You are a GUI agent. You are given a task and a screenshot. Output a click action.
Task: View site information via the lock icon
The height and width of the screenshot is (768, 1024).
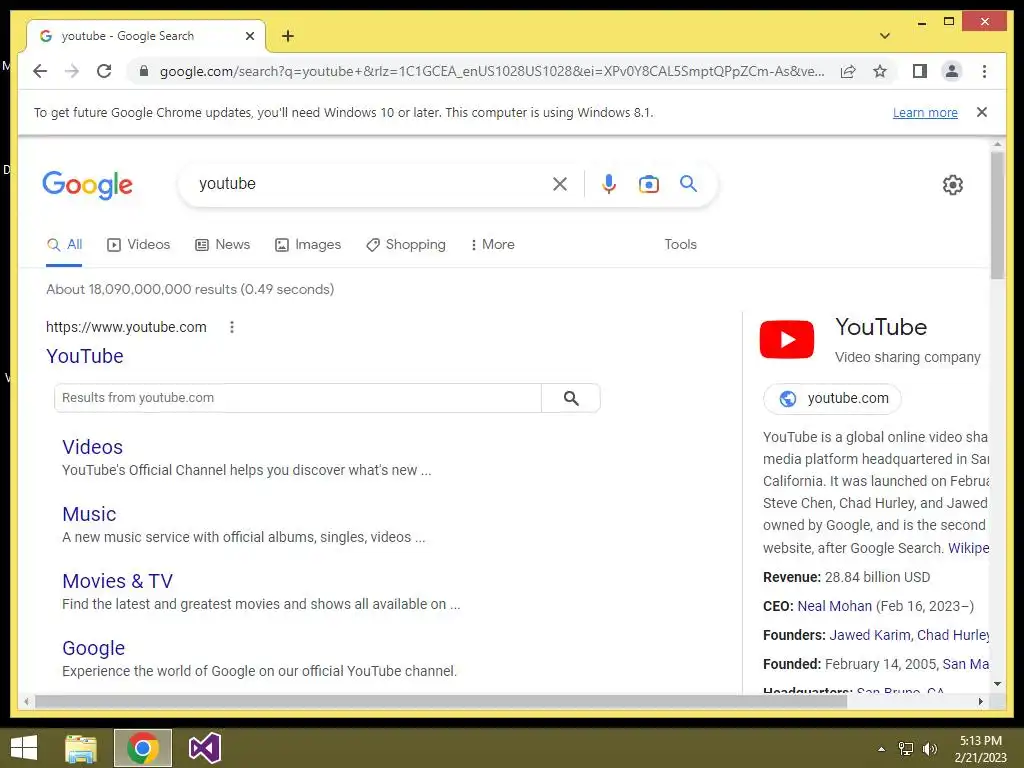pos(144,71)
